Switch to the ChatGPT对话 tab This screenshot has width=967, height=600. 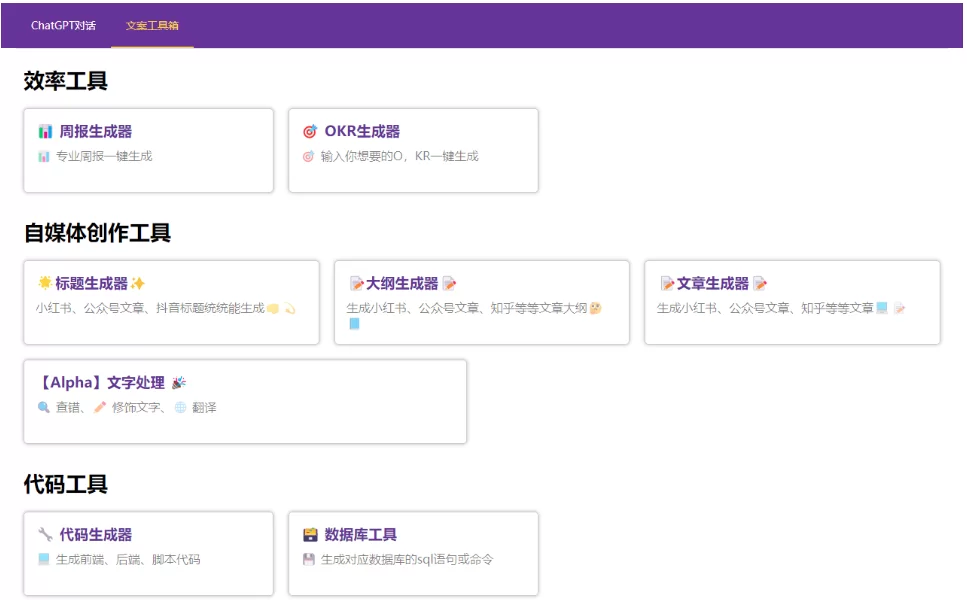(x=63, y=26)
